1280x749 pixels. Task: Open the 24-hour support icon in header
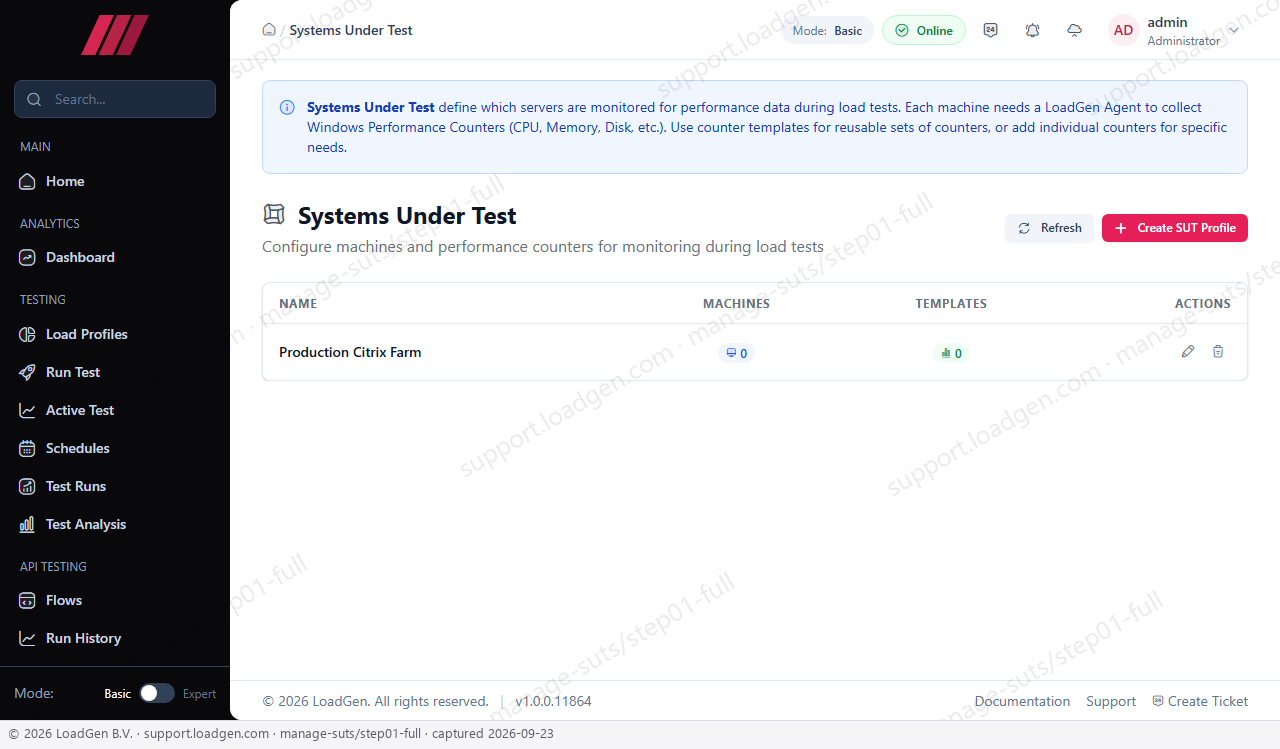coord(990,30)
